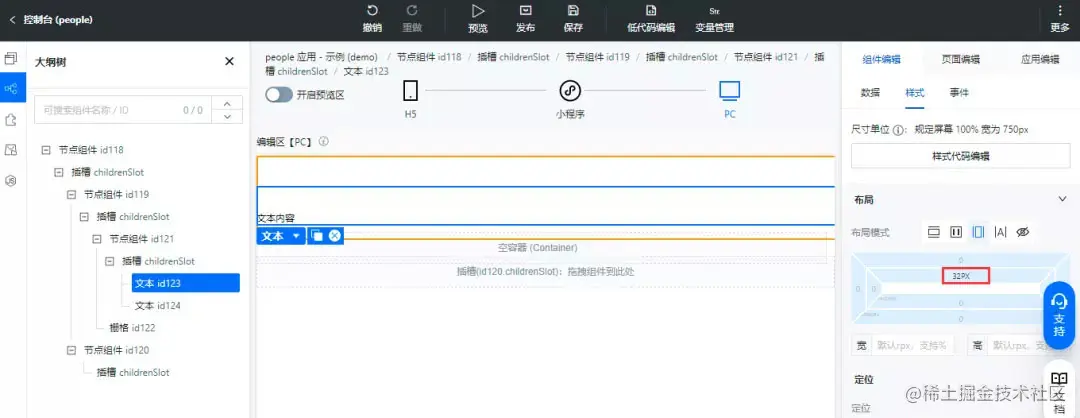The height and width of the screenshot is (418, 1080).
Task: Collapse 节点组件 id121 in the tree
Action: point(97,239)
